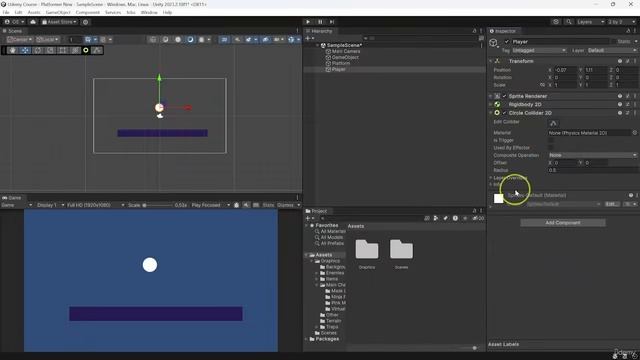
Task: Select the Hand view tool in Scene
Action: click(13, 50)
